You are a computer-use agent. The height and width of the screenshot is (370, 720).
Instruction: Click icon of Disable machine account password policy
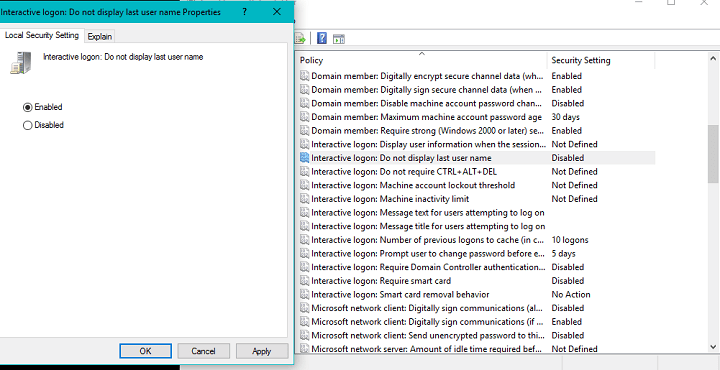tap(304, 103)
